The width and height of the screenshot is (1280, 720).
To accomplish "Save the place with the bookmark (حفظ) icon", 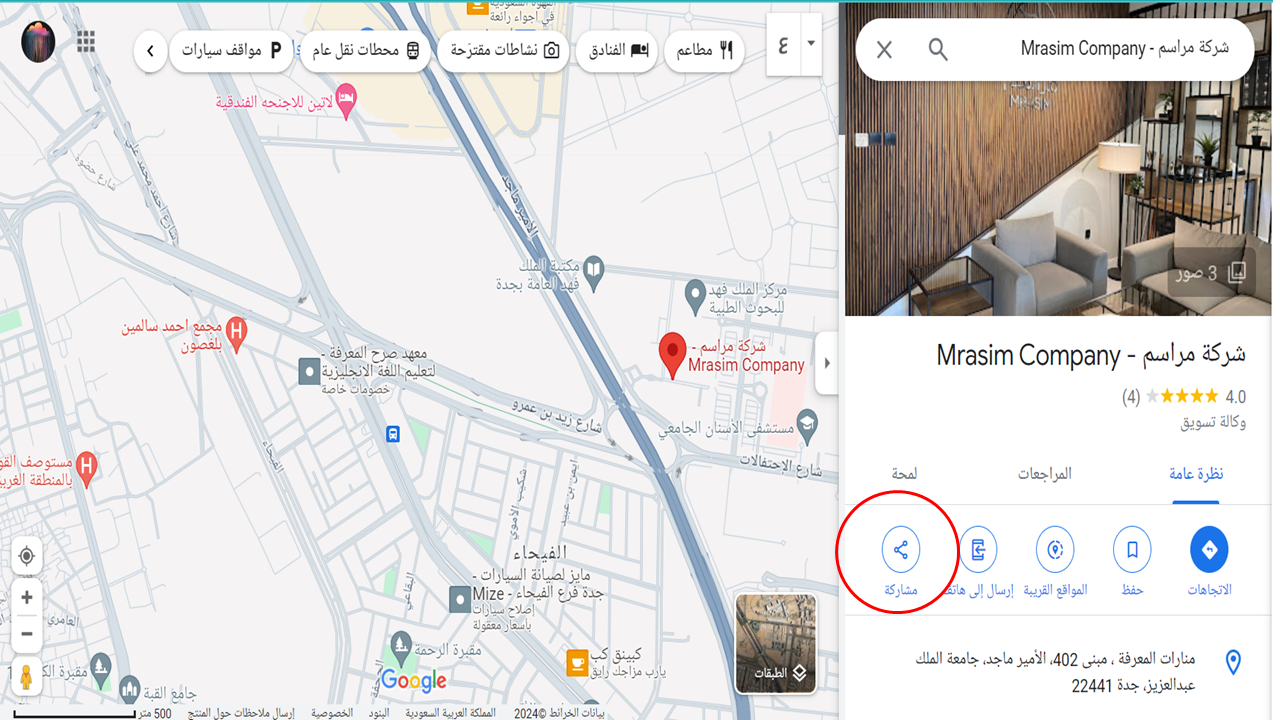I will (1132, 550).
